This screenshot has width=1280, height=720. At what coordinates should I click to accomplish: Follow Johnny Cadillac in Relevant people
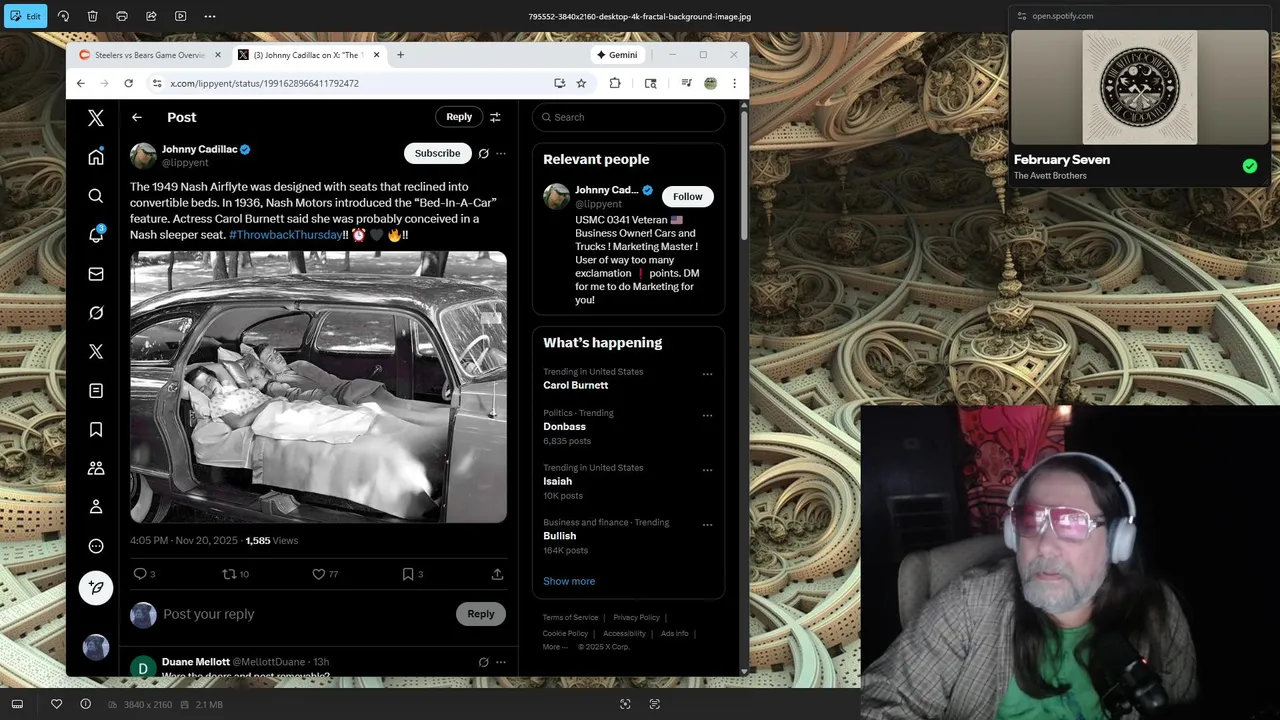(687, 196)
